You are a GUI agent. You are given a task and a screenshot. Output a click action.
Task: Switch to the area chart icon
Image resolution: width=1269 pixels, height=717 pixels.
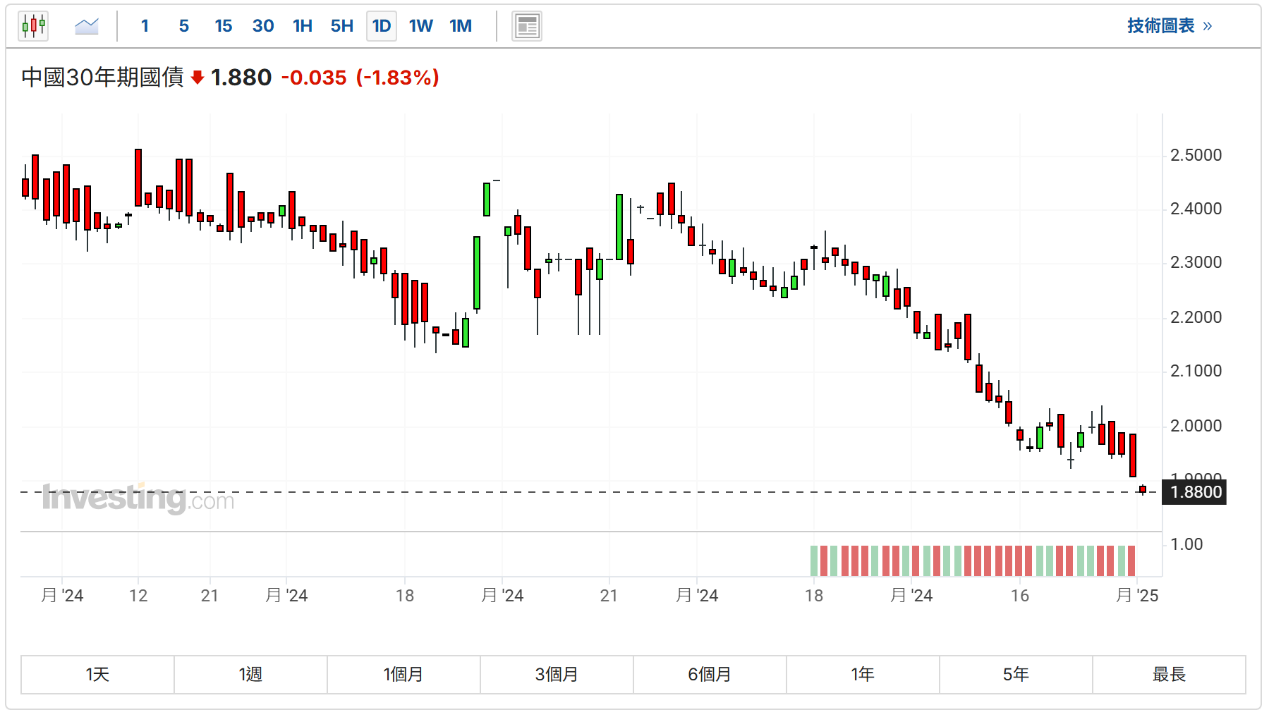tap(87, 26)
